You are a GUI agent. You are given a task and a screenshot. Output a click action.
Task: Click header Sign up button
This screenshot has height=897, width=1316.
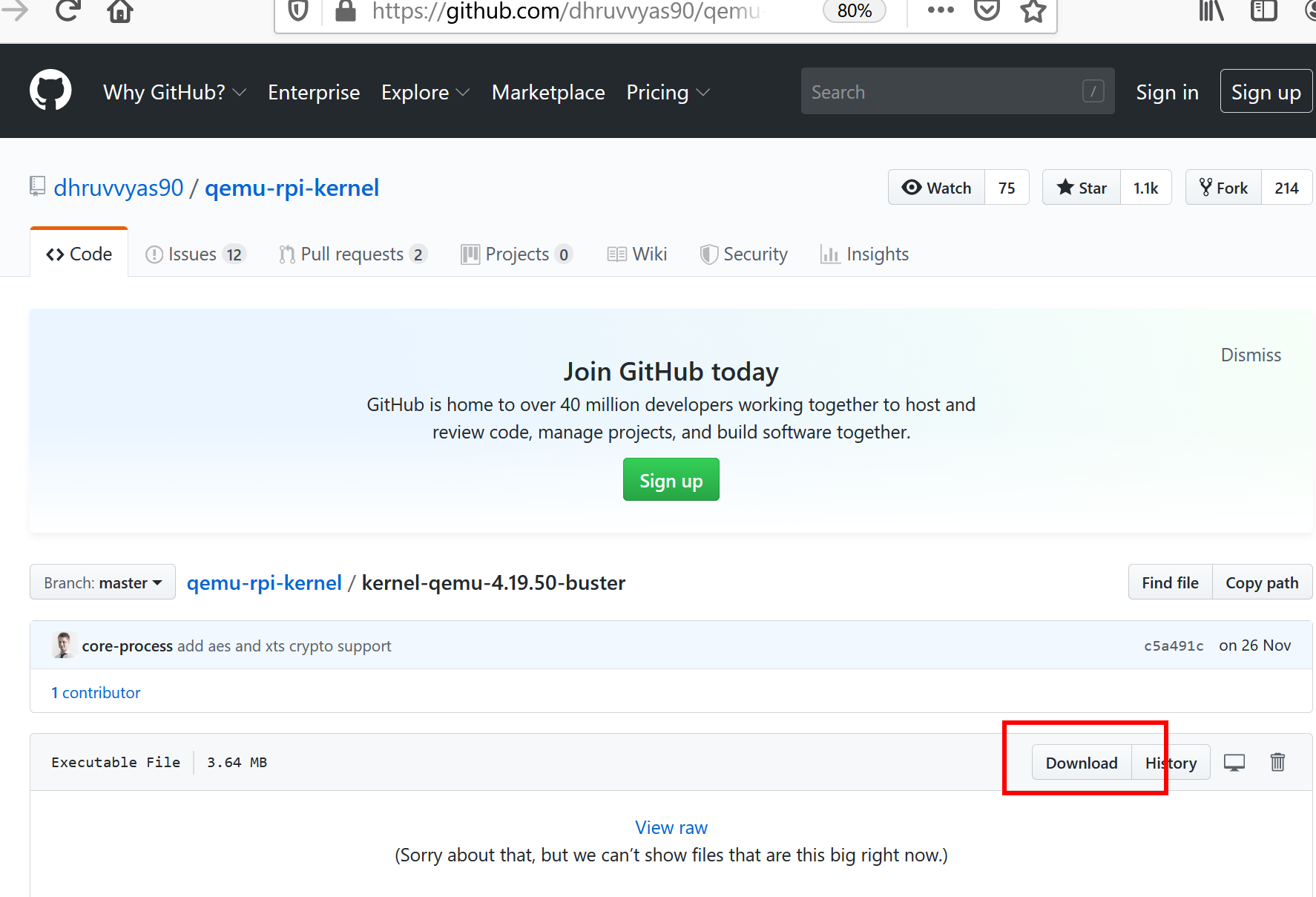(x=1266, y=91)
